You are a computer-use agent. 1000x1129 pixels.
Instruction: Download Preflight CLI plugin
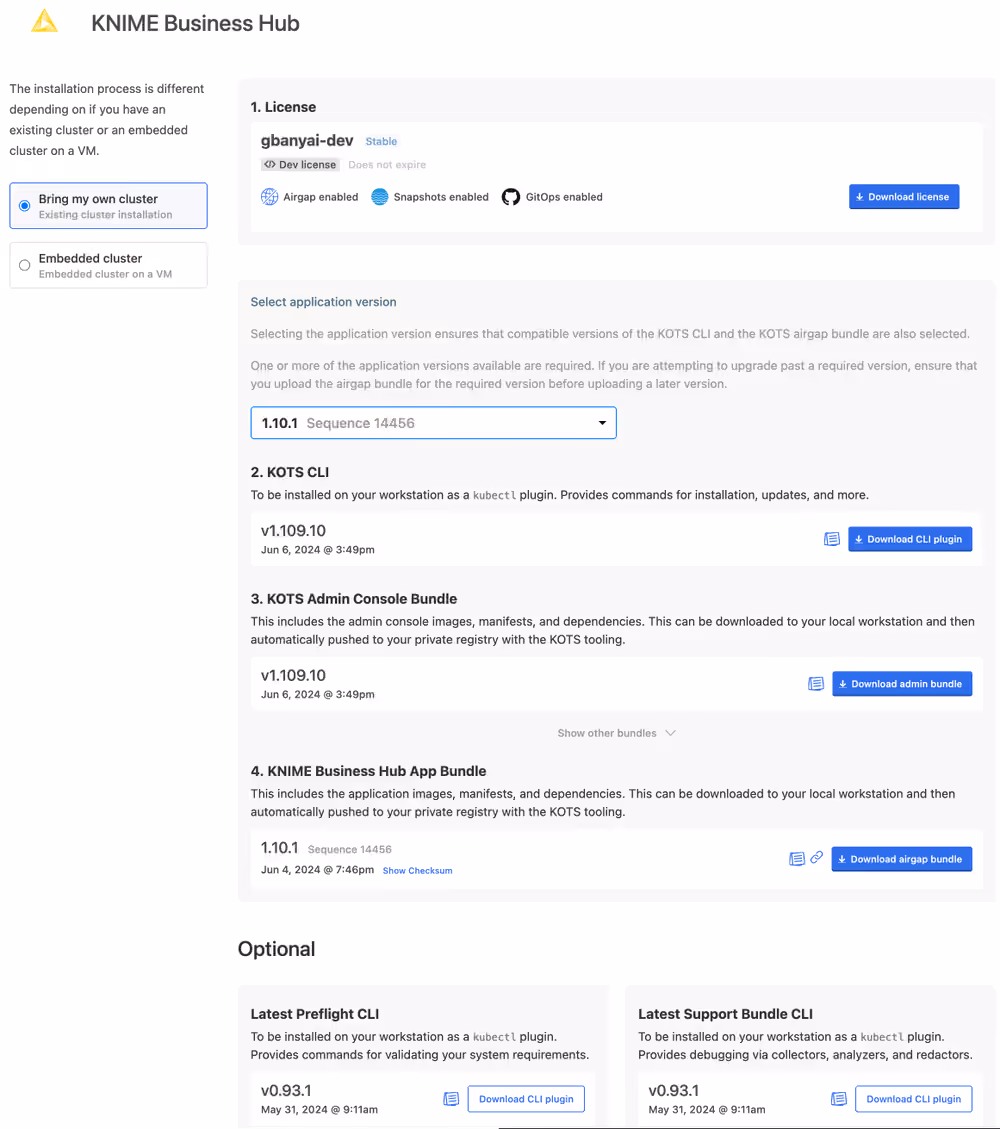coord(526,1099)
